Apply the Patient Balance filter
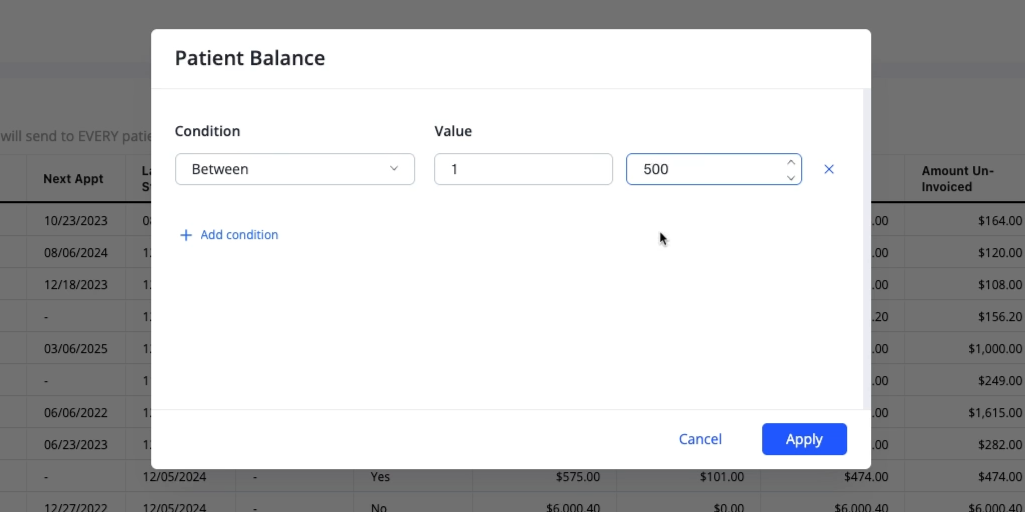The height and width of the screenshot is (512, 1025). click(804, 439)
